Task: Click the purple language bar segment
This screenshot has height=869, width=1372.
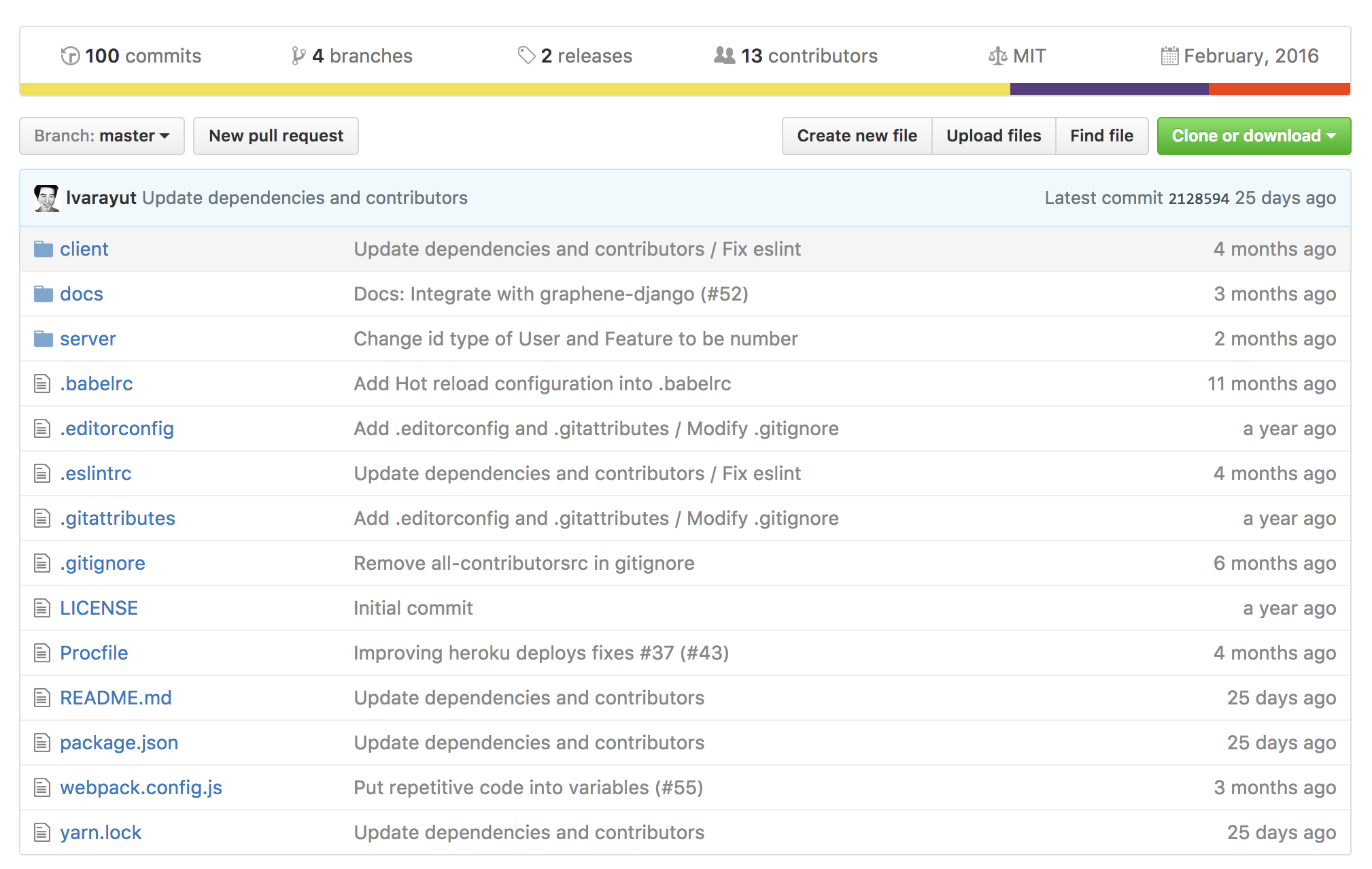Action: point(1109,89)
